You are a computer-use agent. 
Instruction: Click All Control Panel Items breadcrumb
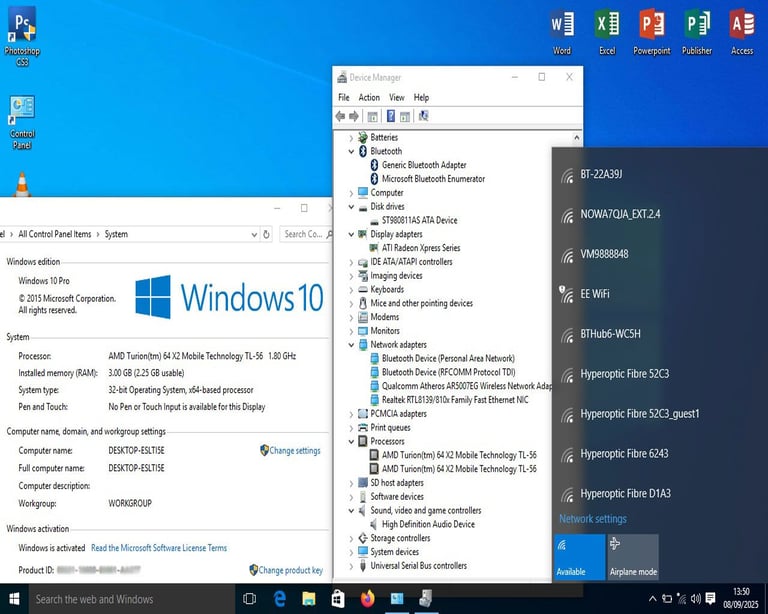pos(55,234)
